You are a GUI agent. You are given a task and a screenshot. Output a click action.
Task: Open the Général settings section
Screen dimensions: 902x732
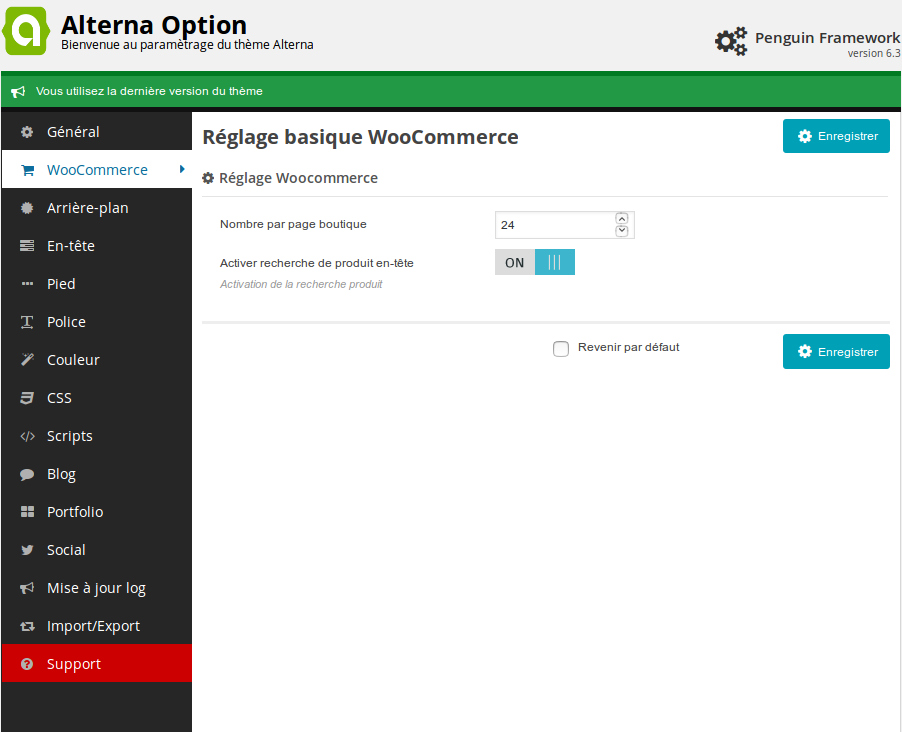click(73, 131)
